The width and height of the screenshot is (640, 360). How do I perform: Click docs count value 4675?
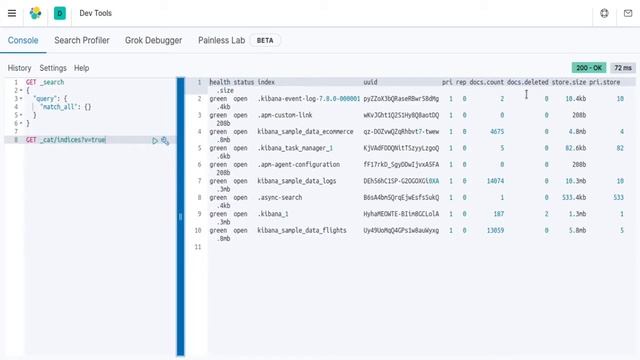(497, 131)
